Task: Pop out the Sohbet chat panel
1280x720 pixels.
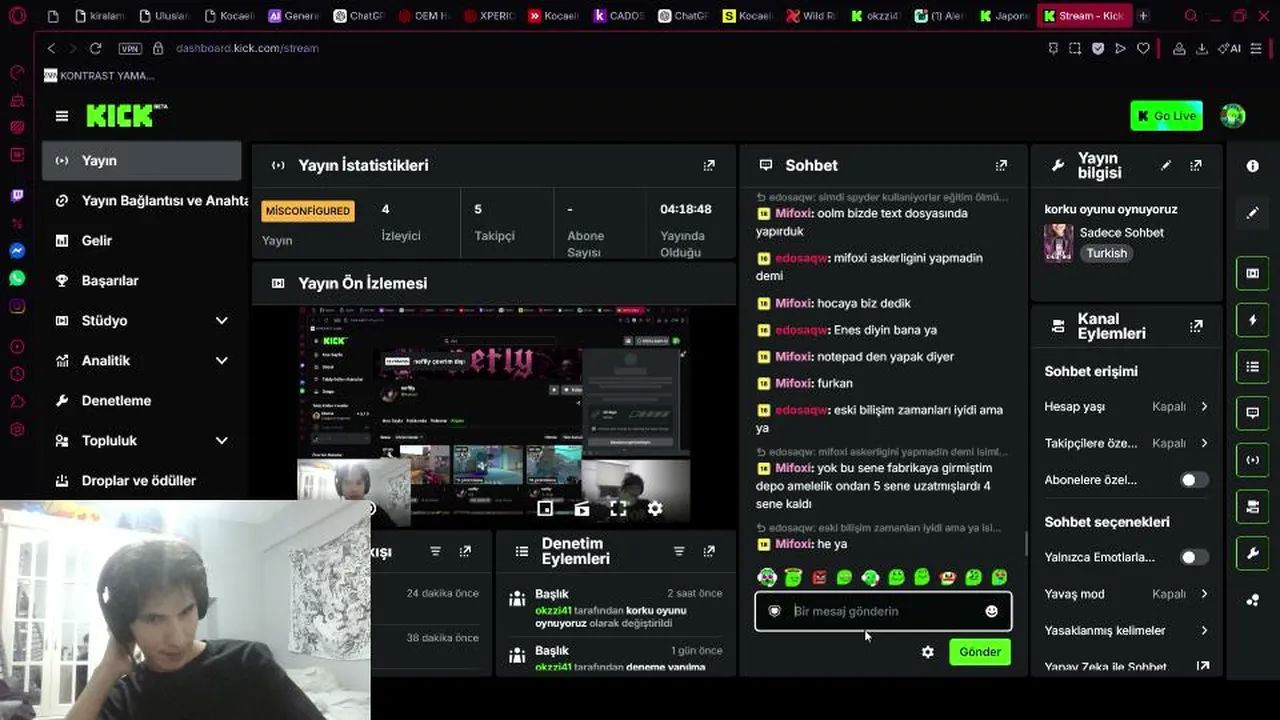Action: tap(1001, 166)
